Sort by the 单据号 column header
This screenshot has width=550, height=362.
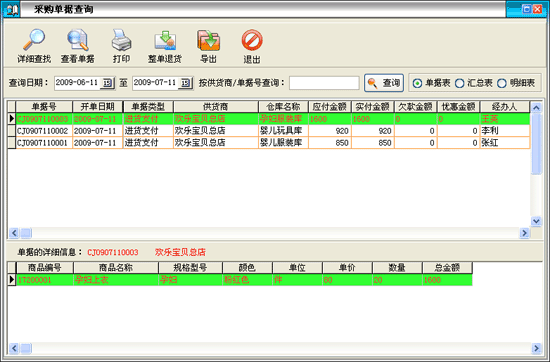44,106
